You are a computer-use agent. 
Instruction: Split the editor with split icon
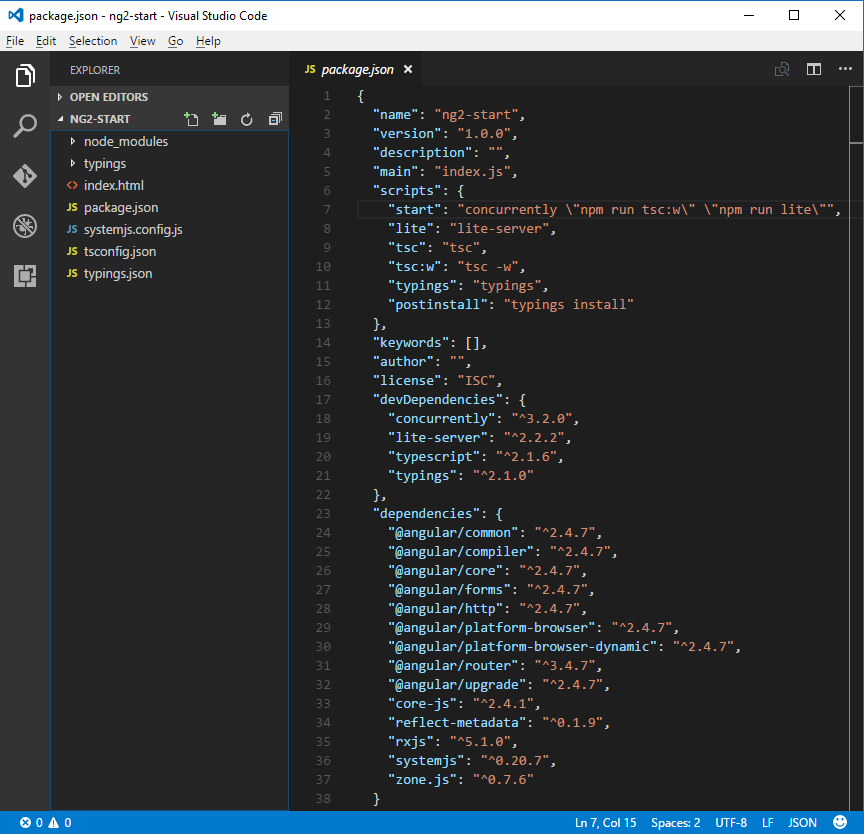(x=814, y=69)
